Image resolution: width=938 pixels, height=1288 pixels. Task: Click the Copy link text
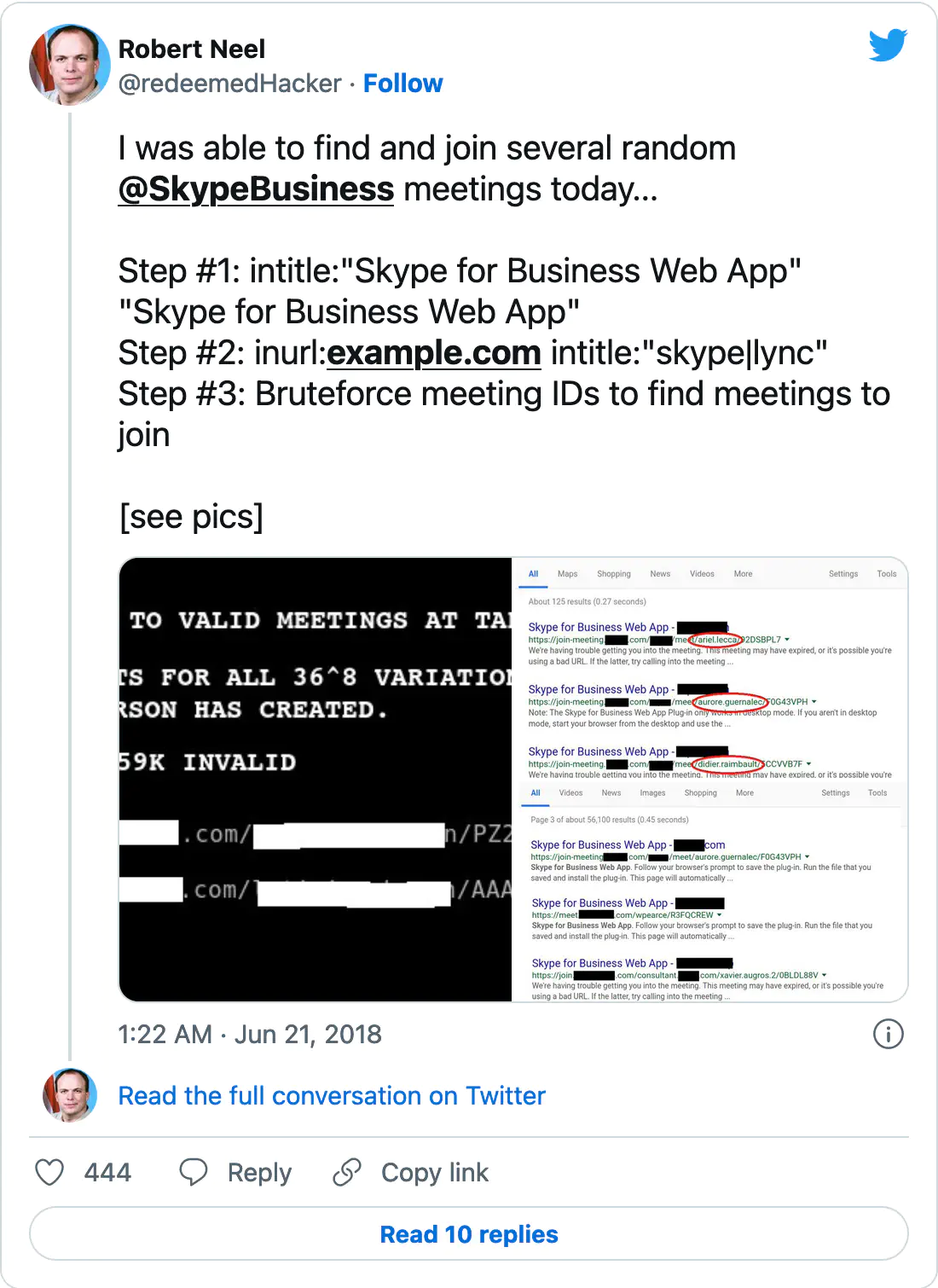tap(435, 1173)
